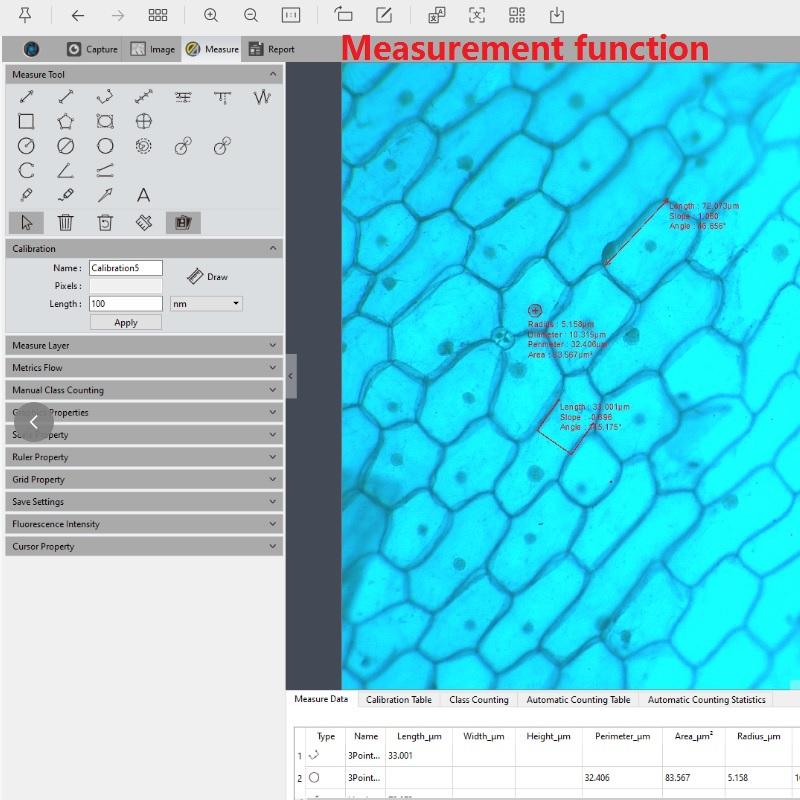Select the perpendicular T-shaped measure tool

point(222,96)
